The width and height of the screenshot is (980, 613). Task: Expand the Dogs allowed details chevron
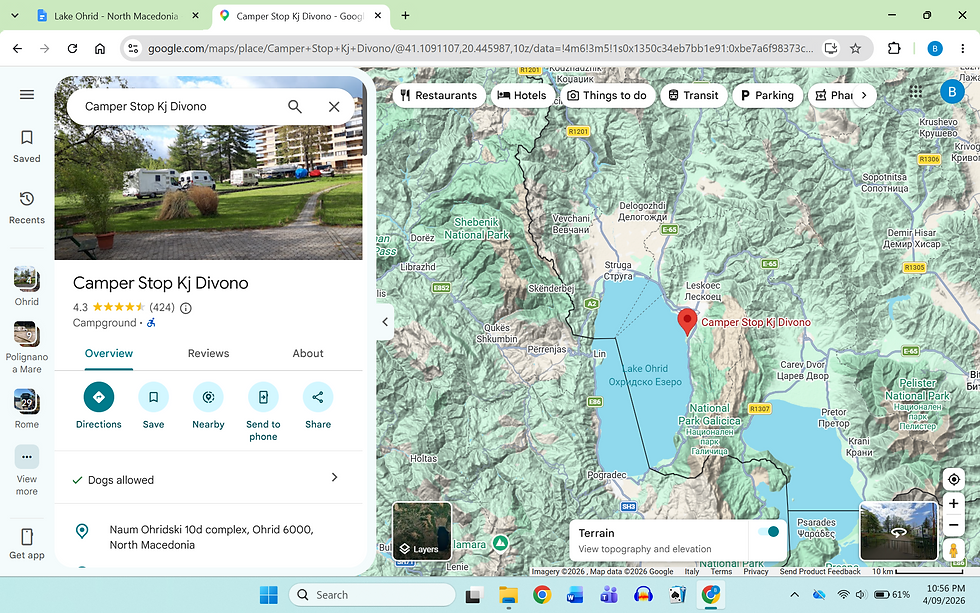click(334, 477)
